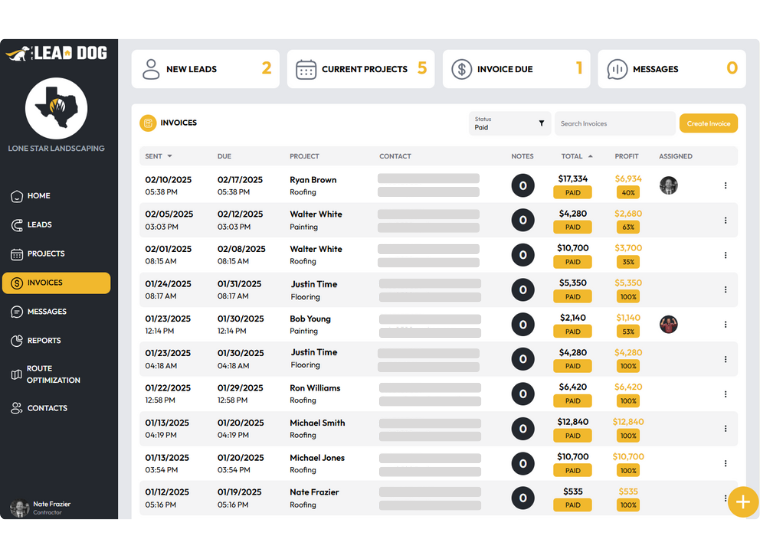Open the Status filter dropdown
The image size is (760, 558).
click(509, 124)
